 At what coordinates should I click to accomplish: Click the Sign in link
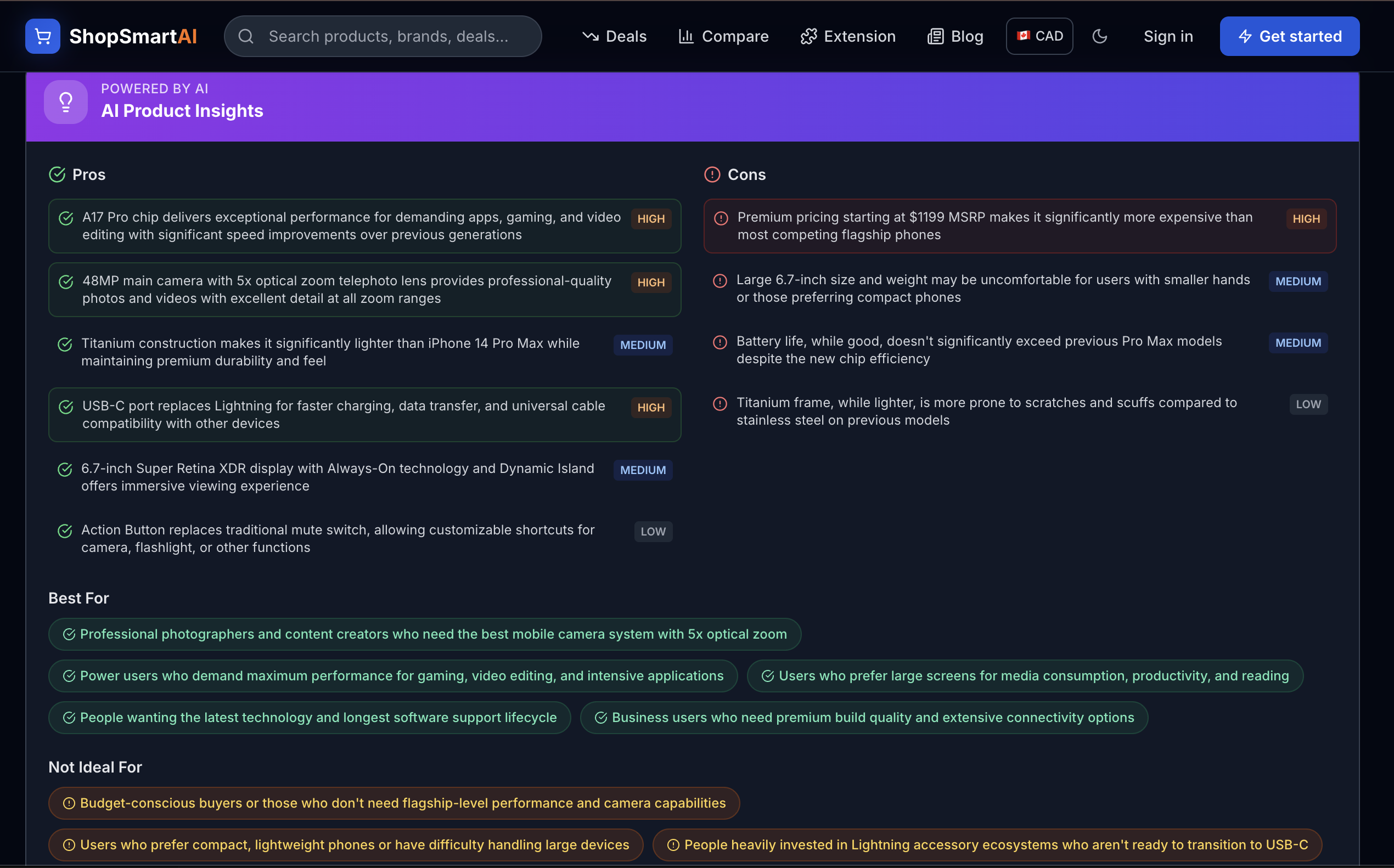click(x=1168, y=36)
